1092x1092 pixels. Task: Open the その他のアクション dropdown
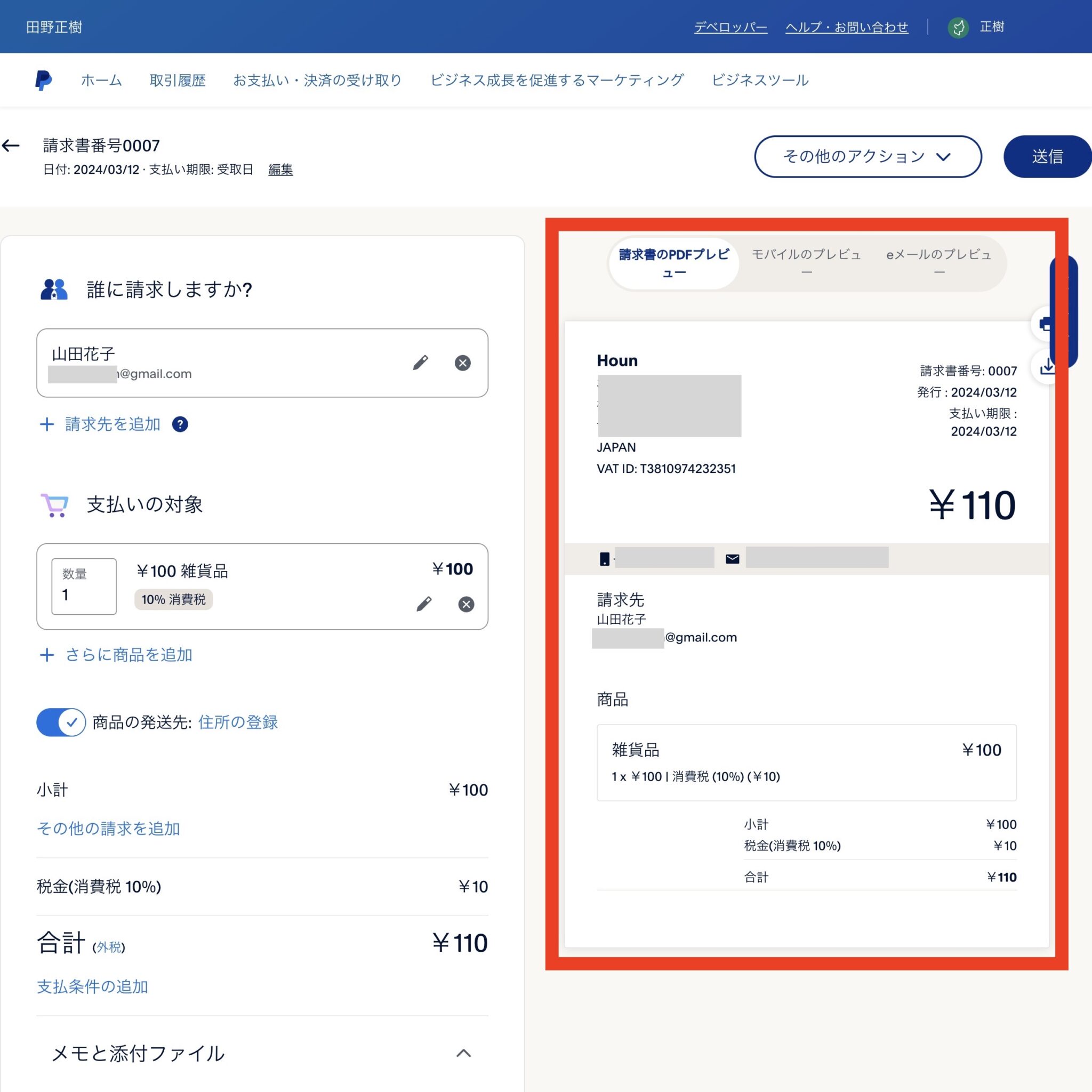(x=868, y=157)
